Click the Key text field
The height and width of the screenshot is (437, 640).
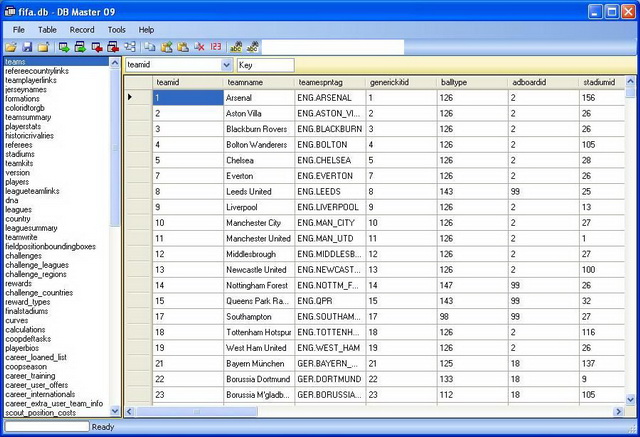(x=265, y=65)
